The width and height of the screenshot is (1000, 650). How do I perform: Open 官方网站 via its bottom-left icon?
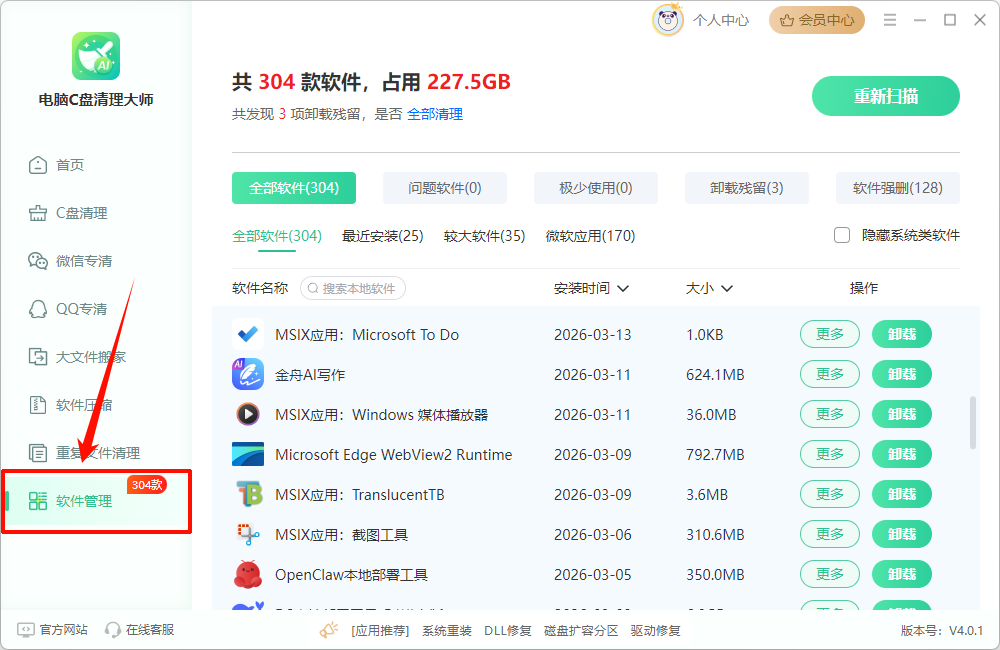tap(25, 630)
